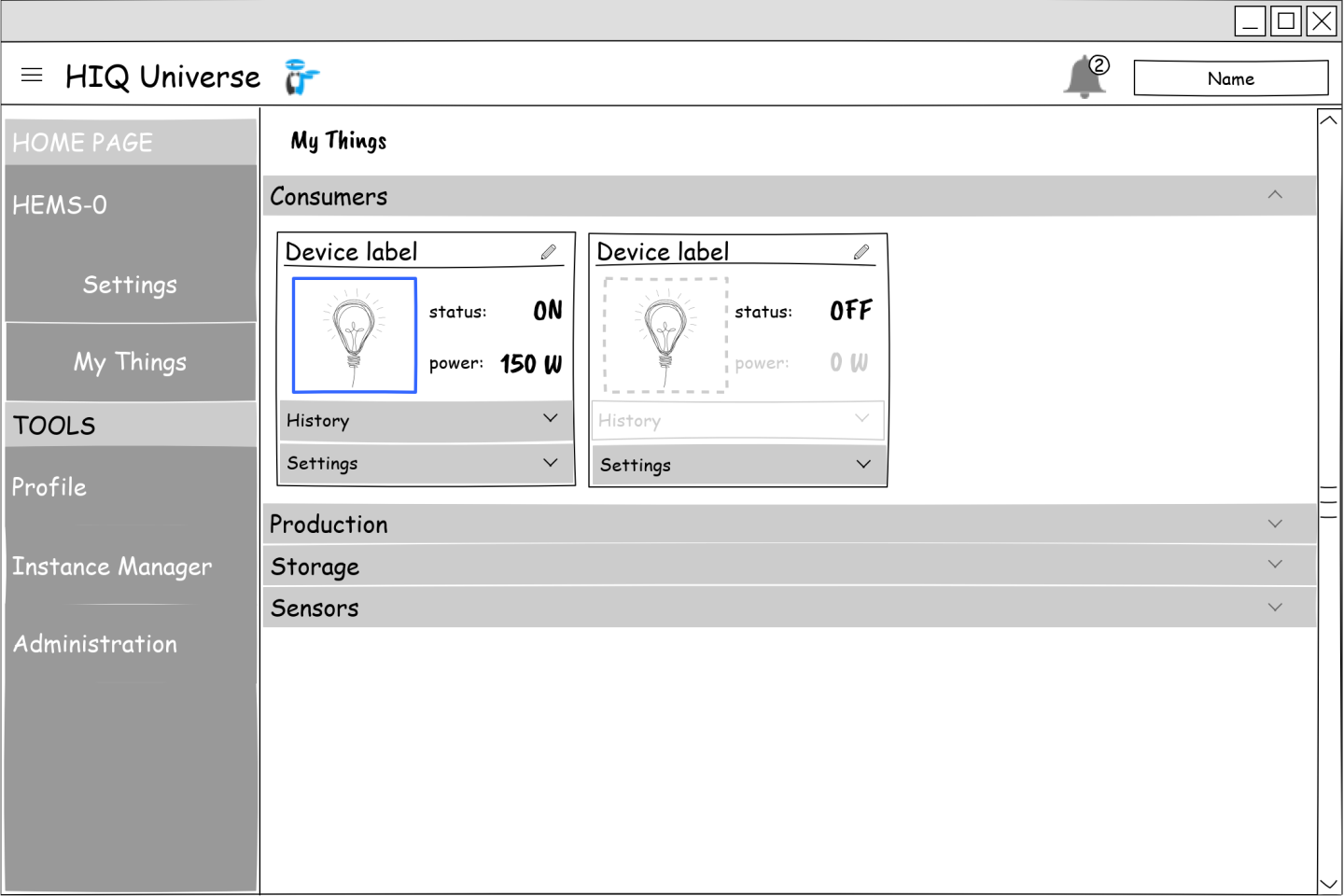1344x896 pixels.
Task: Open the hamburger menu icon
Action: (32, 75)
